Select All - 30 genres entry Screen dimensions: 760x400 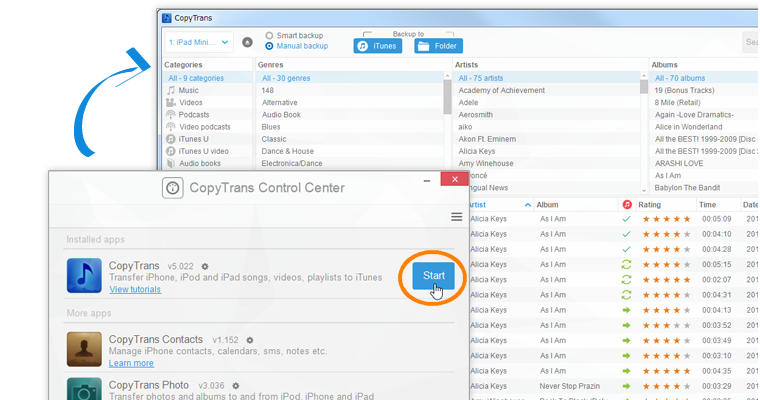pyautogui.click(x=350, y=78)
